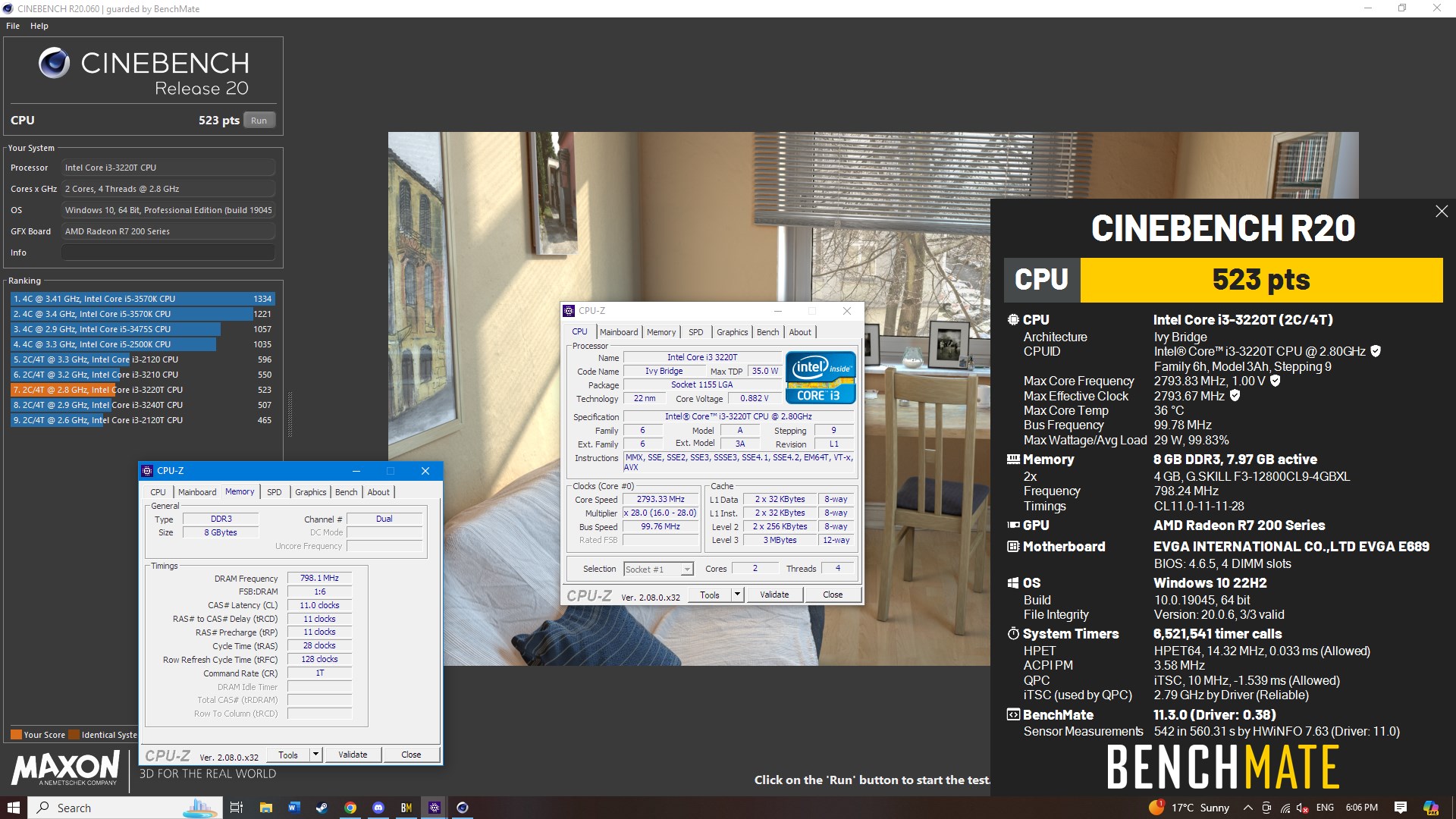Click Tools button in right CPU-Z window

[710, 595]
